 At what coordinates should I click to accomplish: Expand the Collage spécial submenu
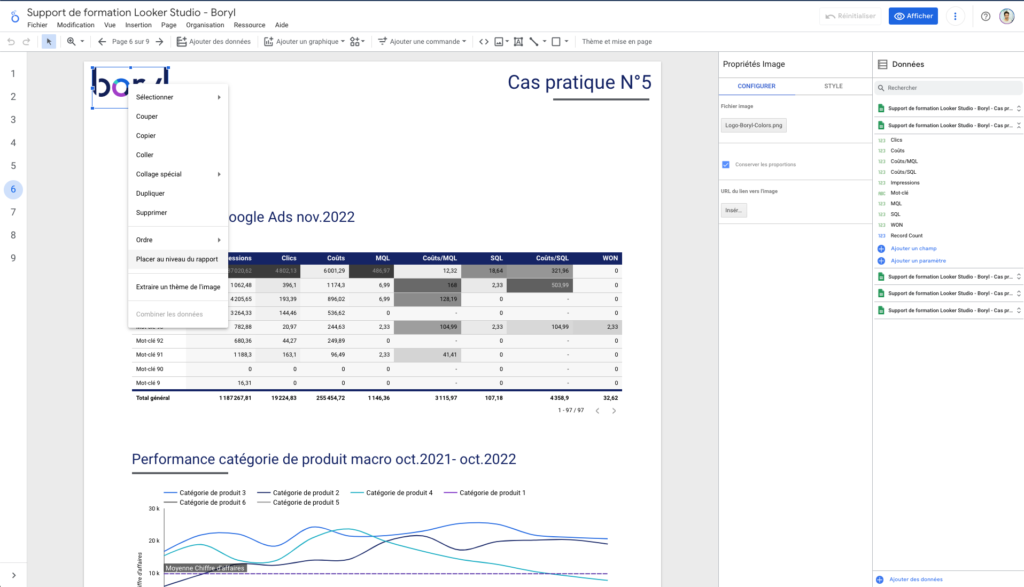[x=178, y=174]
